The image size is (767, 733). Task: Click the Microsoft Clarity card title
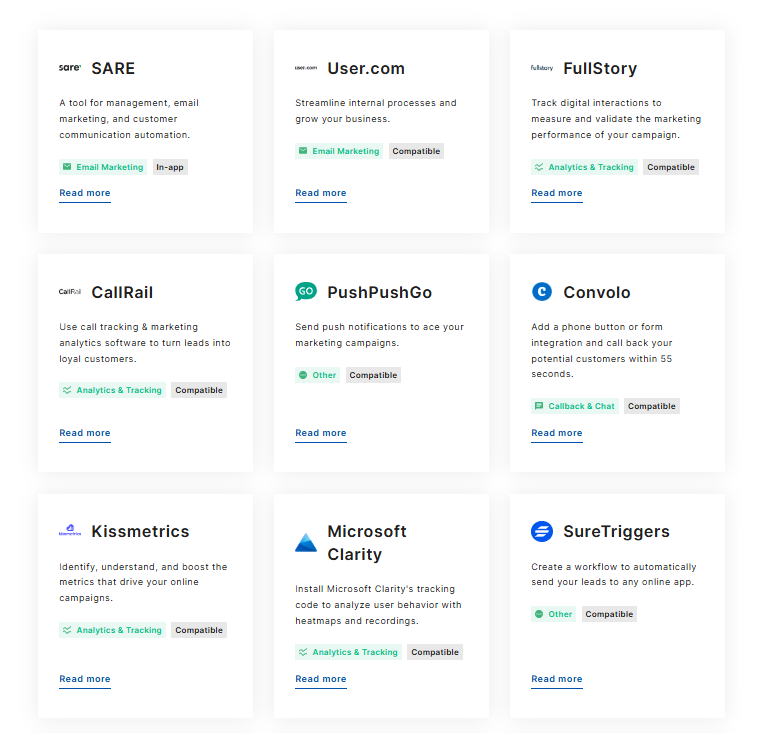pos(366,543)
